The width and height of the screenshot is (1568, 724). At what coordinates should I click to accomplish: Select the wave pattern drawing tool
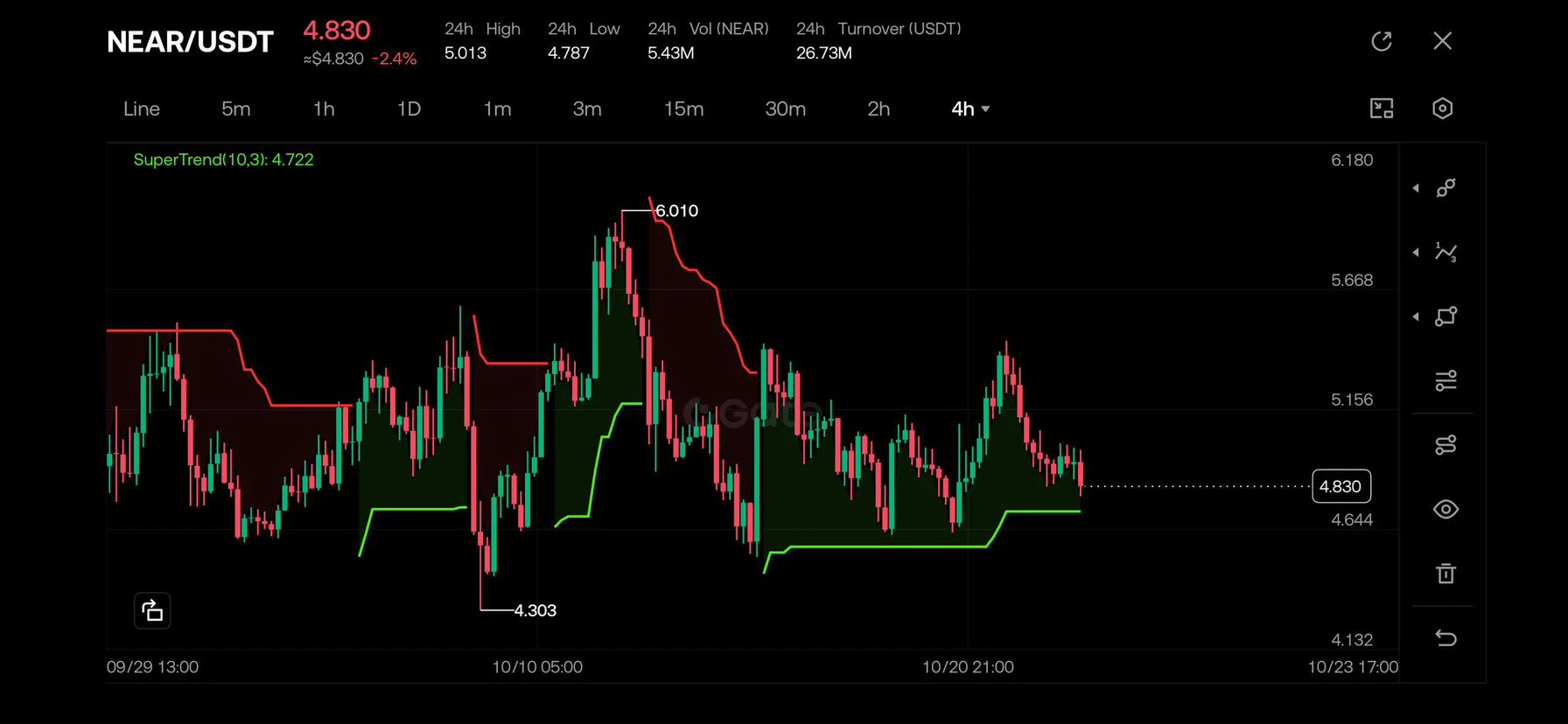point(1446,253)
